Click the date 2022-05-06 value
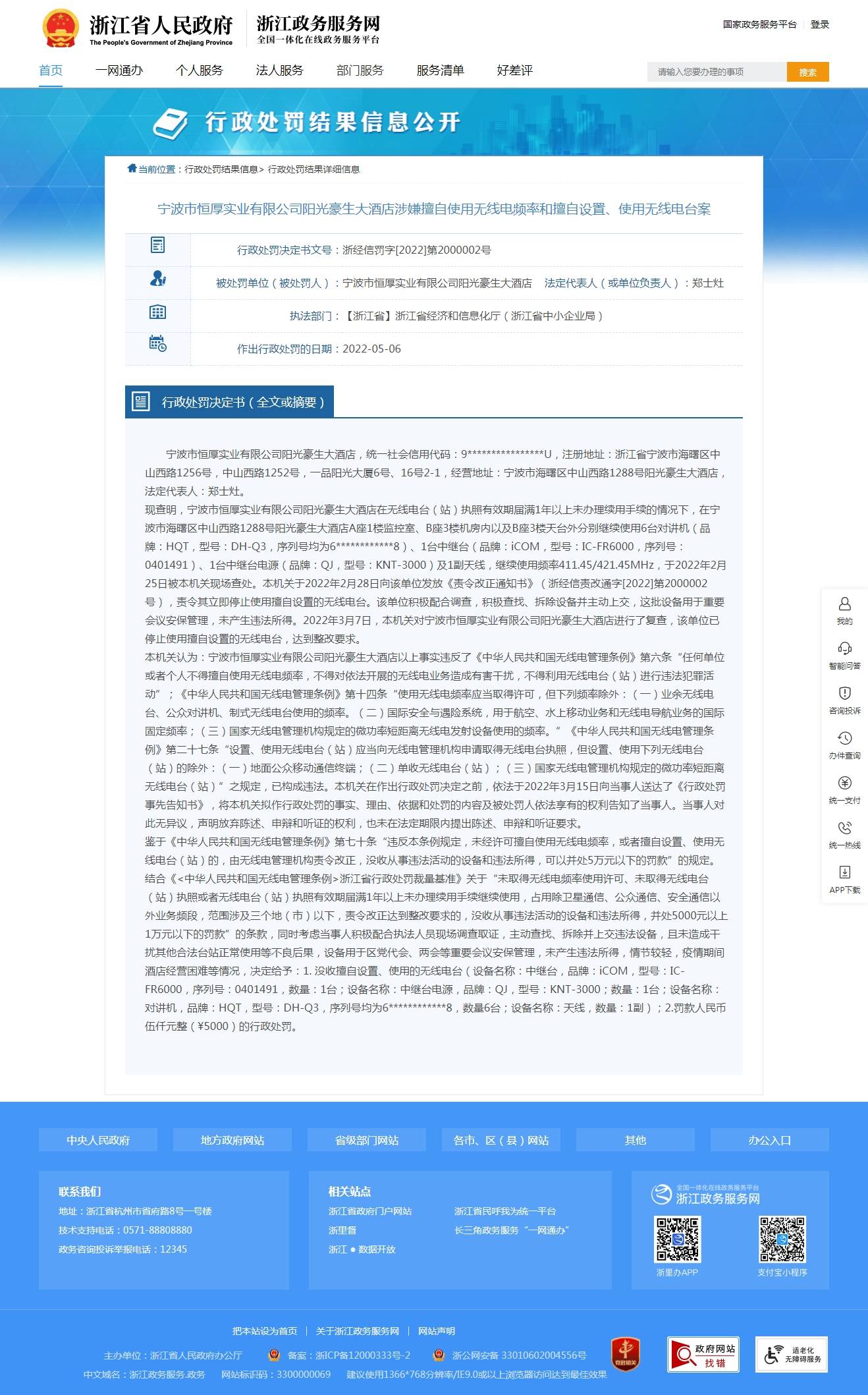868x1395 pixels. (x=372, y=349)
